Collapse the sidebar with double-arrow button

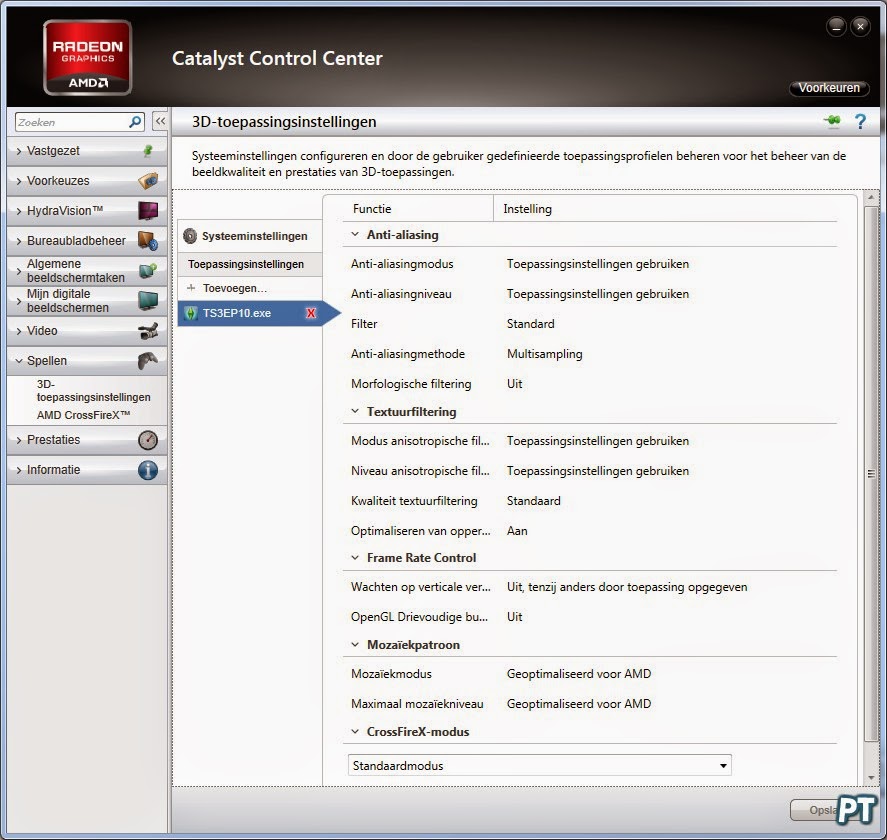(161, 121)
